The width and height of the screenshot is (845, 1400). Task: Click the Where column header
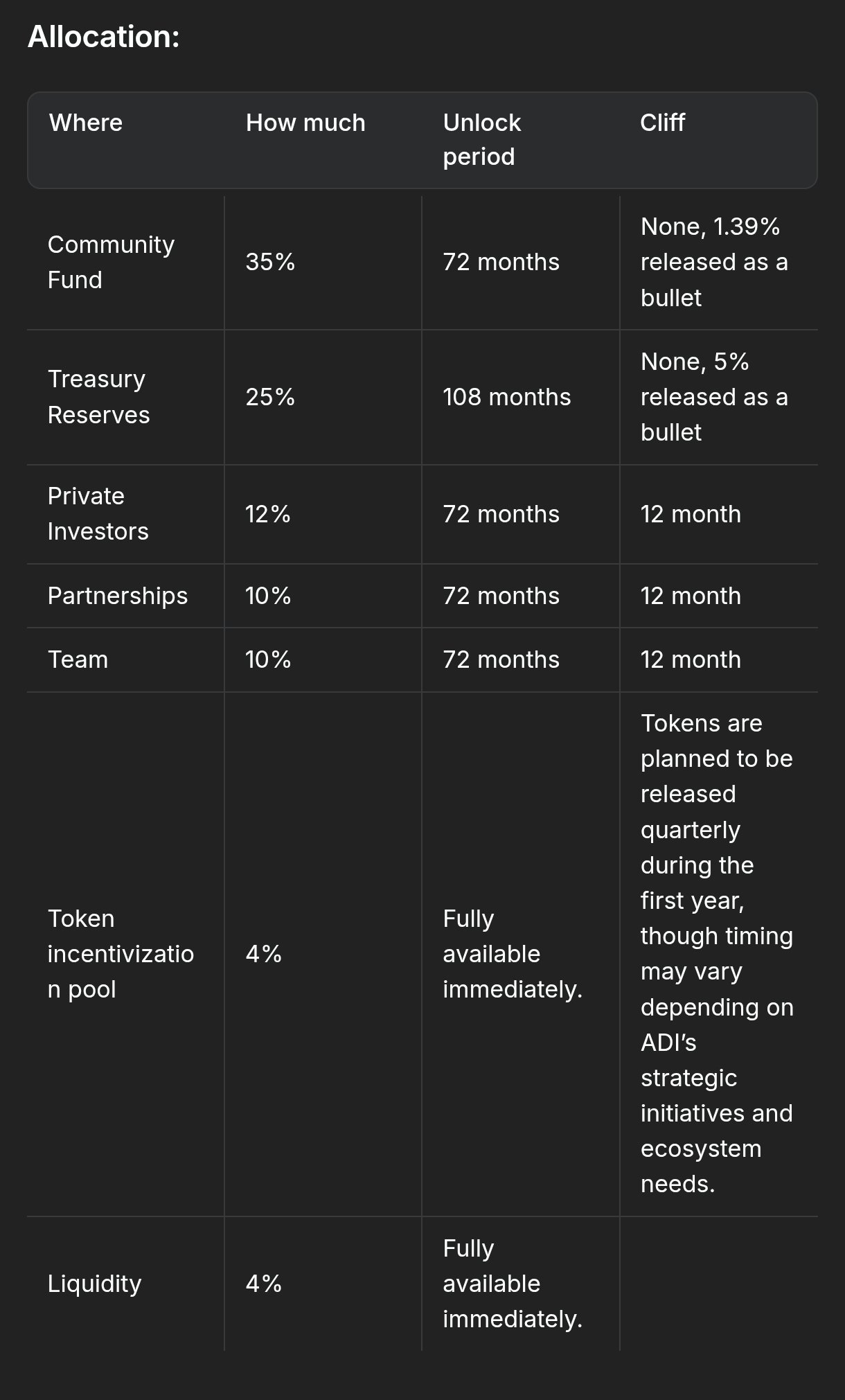tap(85, 123)
